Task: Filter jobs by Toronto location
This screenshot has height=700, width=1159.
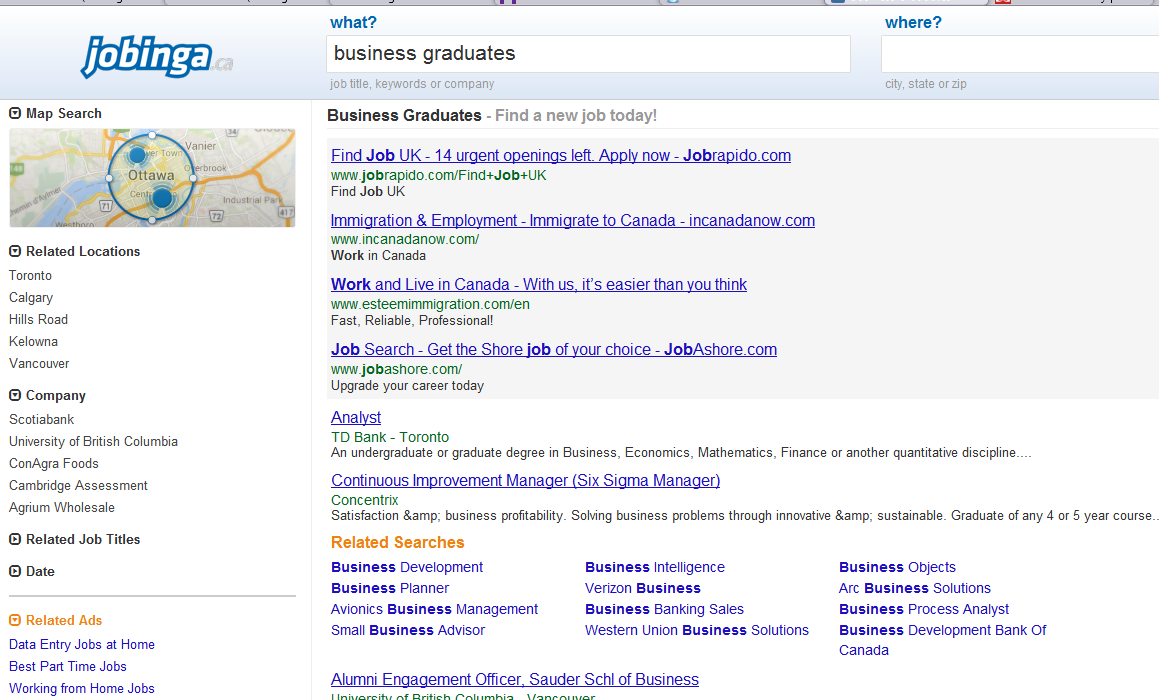Action: 30,276
